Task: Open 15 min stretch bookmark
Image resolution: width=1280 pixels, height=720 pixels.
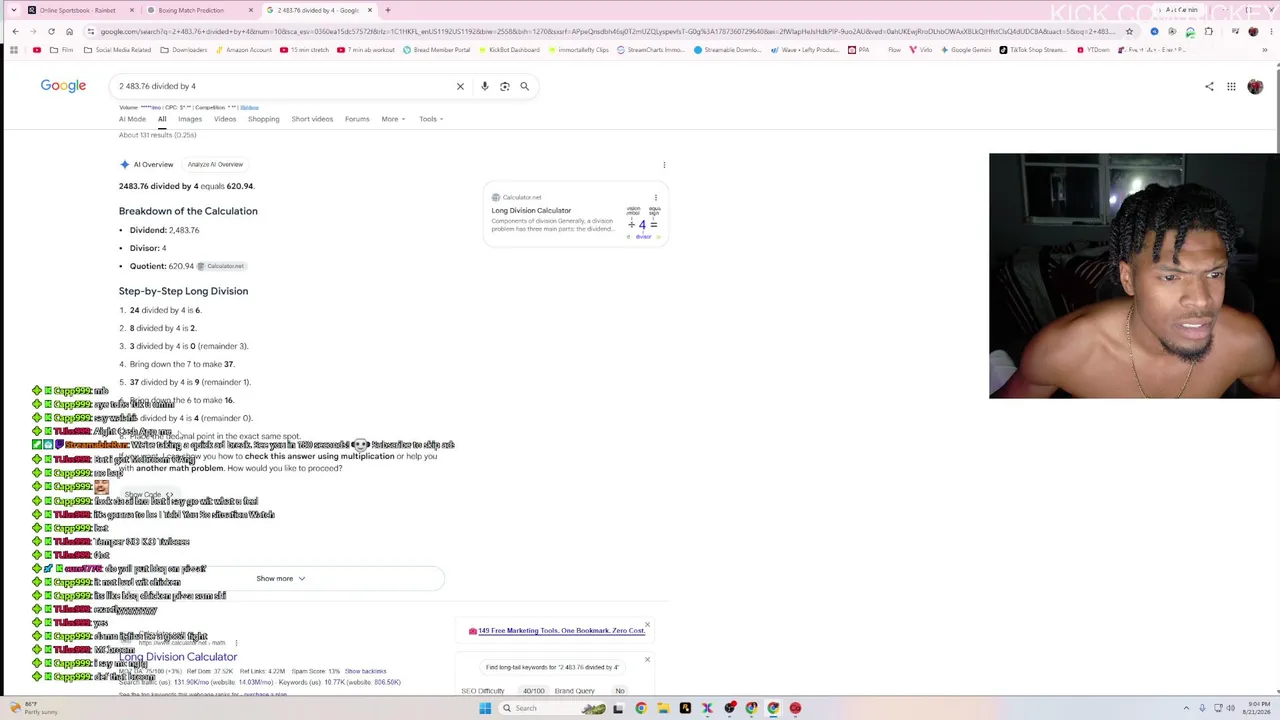Action: tap(305, 49)
